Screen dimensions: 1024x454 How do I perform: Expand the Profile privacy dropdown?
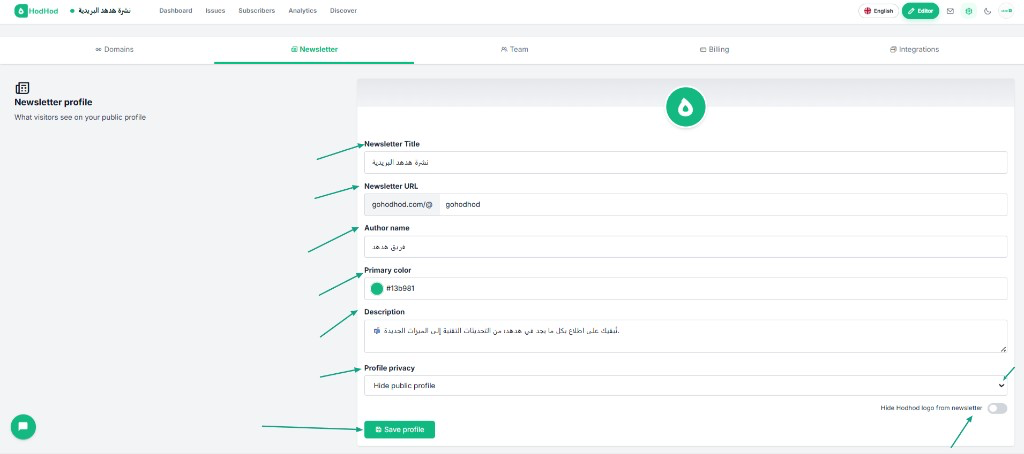click(x=686, y=385)
